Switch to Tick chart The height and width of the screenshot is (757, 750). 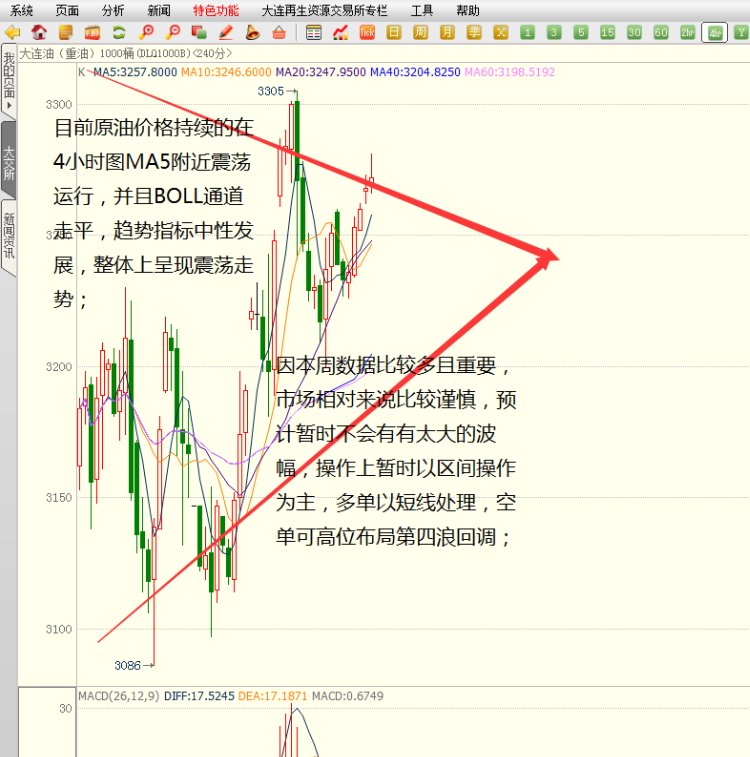coord(367,33)
